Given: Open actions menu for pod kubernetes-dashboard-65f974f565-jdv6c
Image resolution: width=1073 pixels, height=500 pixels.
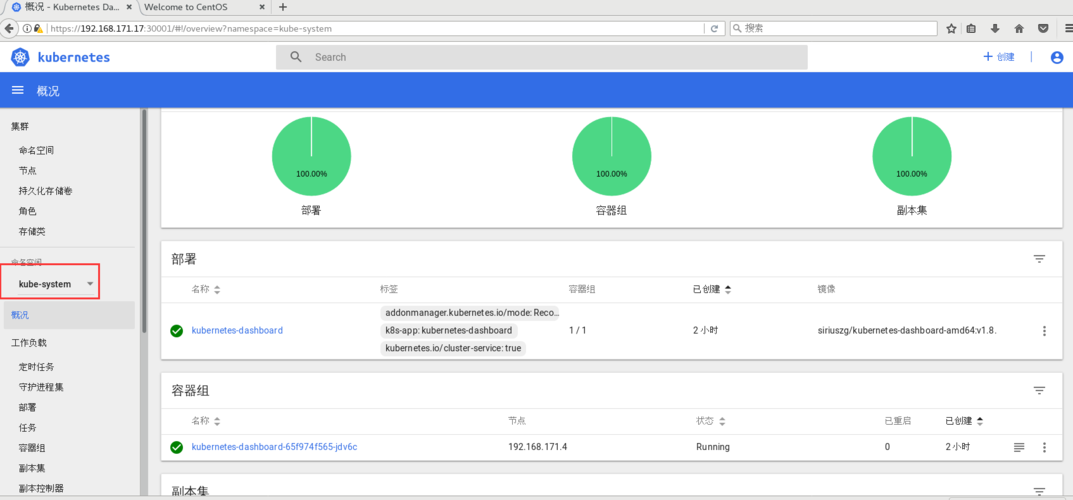Looking at the screenshot, I should (1044, 447).
